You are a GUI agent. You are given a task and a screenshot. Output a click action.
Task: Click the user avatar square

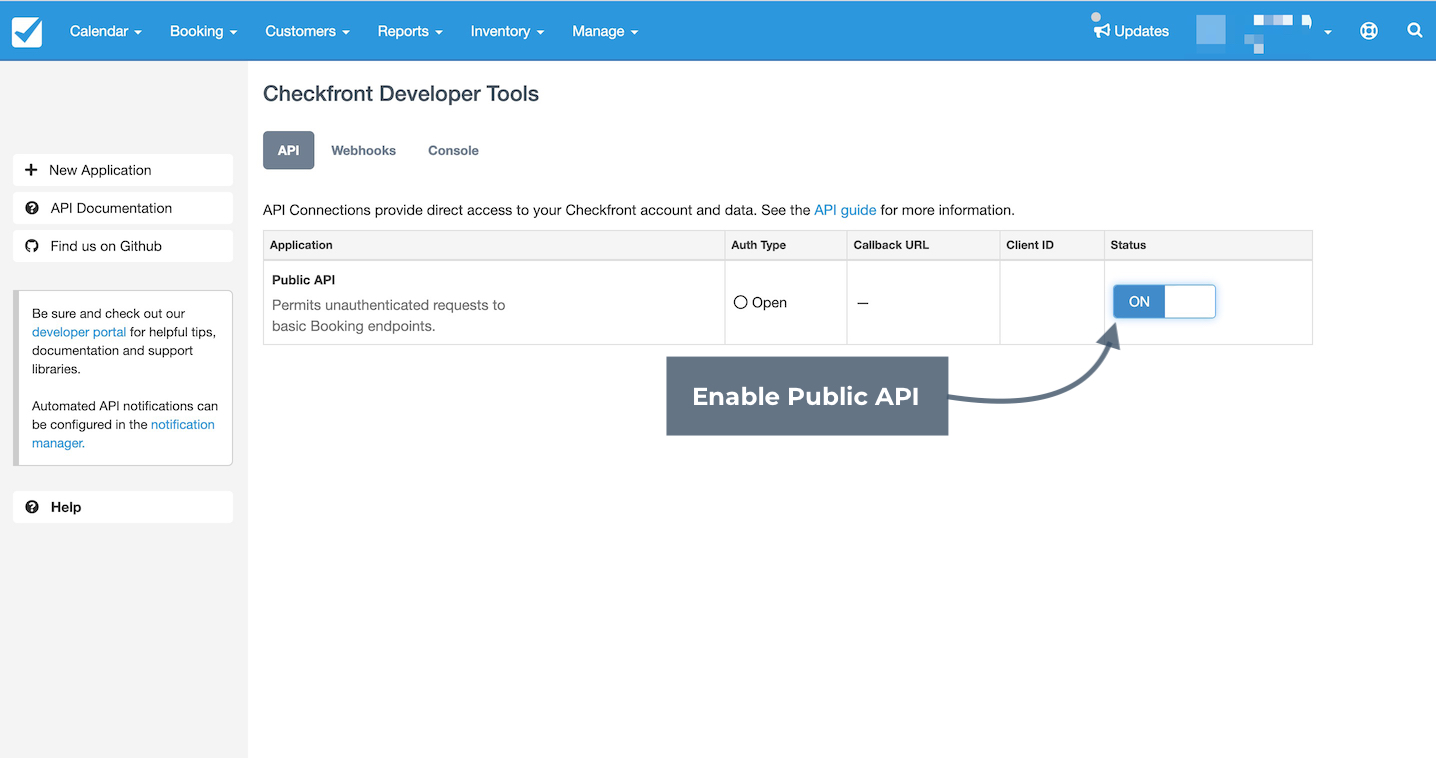click(x=1211, y=30)
